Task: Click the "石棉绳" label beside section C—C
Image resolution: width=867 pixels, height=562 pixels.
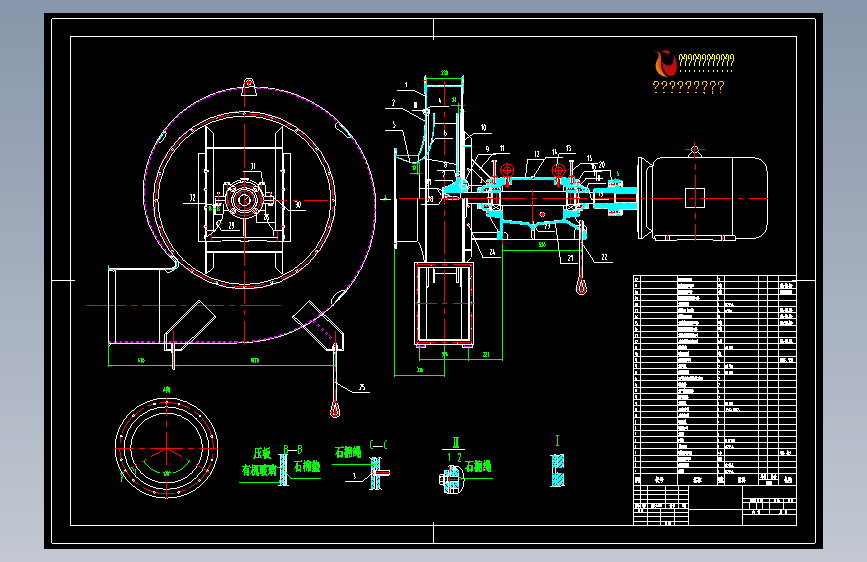Action: [348, 452]
